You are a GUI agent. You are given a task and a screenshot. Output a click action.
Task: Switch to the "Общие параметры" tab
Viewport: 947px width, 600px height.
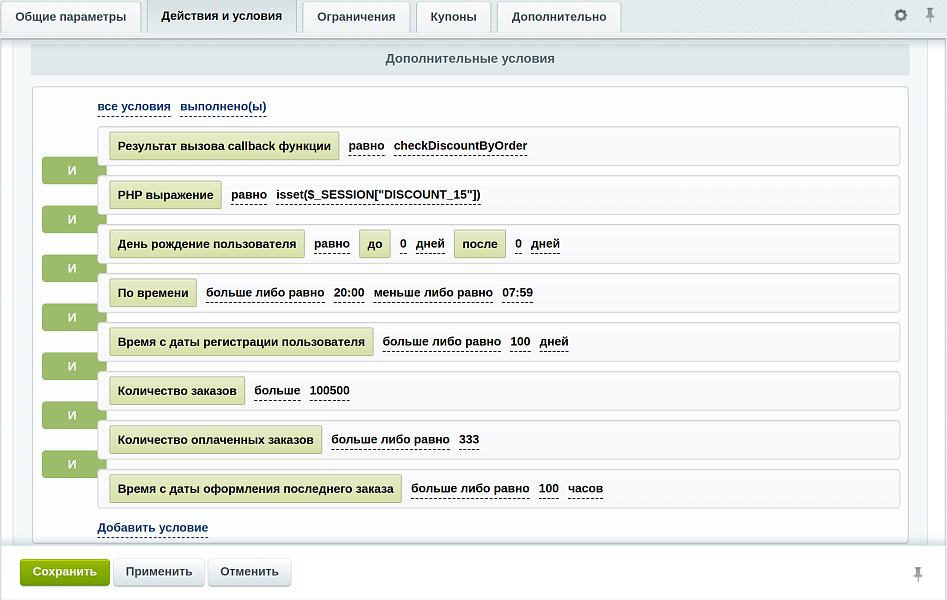(71, 17)
